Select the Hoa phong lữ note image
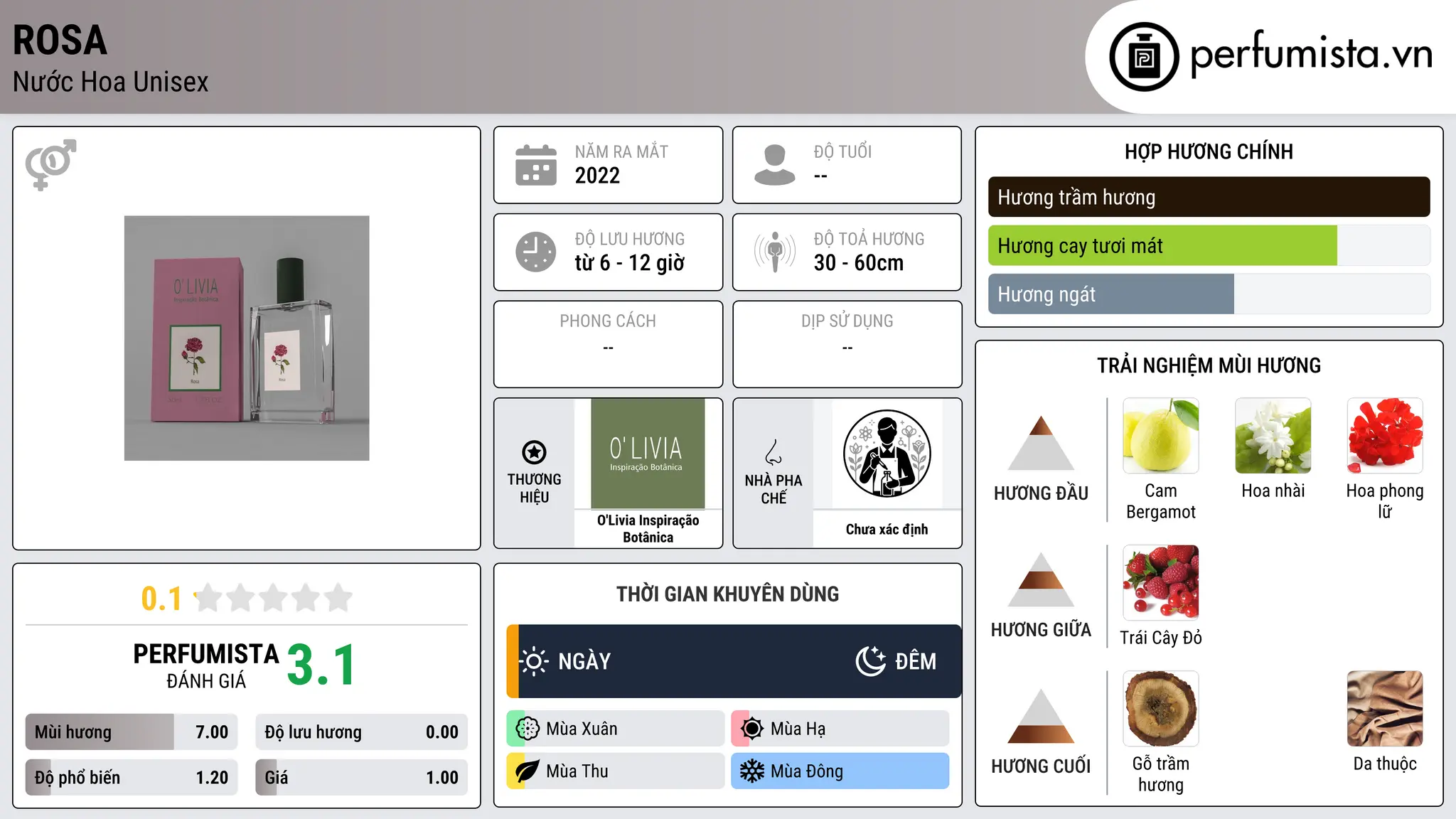This screenshot has height=819, width=1456. [1385, 436]
